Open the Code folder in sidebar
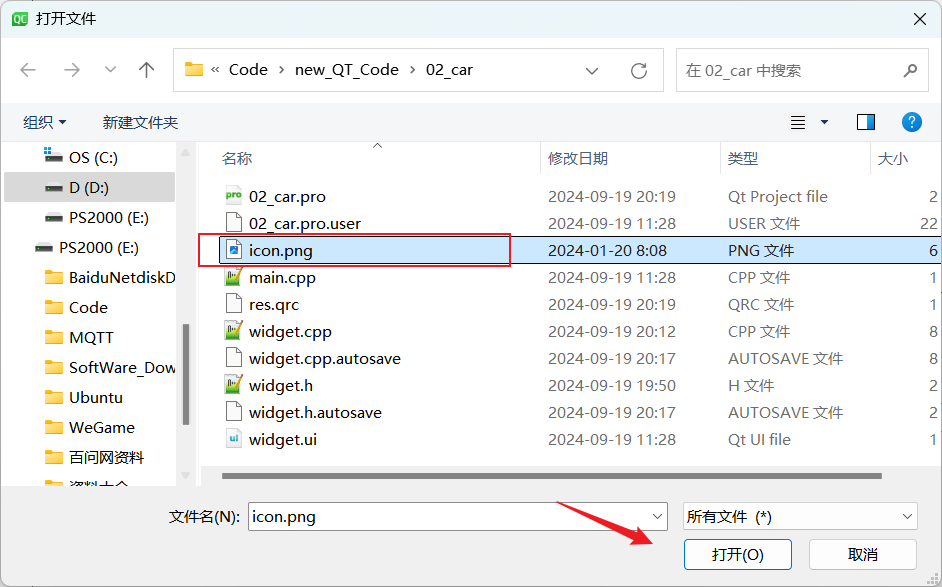 (x=77, y=308)
